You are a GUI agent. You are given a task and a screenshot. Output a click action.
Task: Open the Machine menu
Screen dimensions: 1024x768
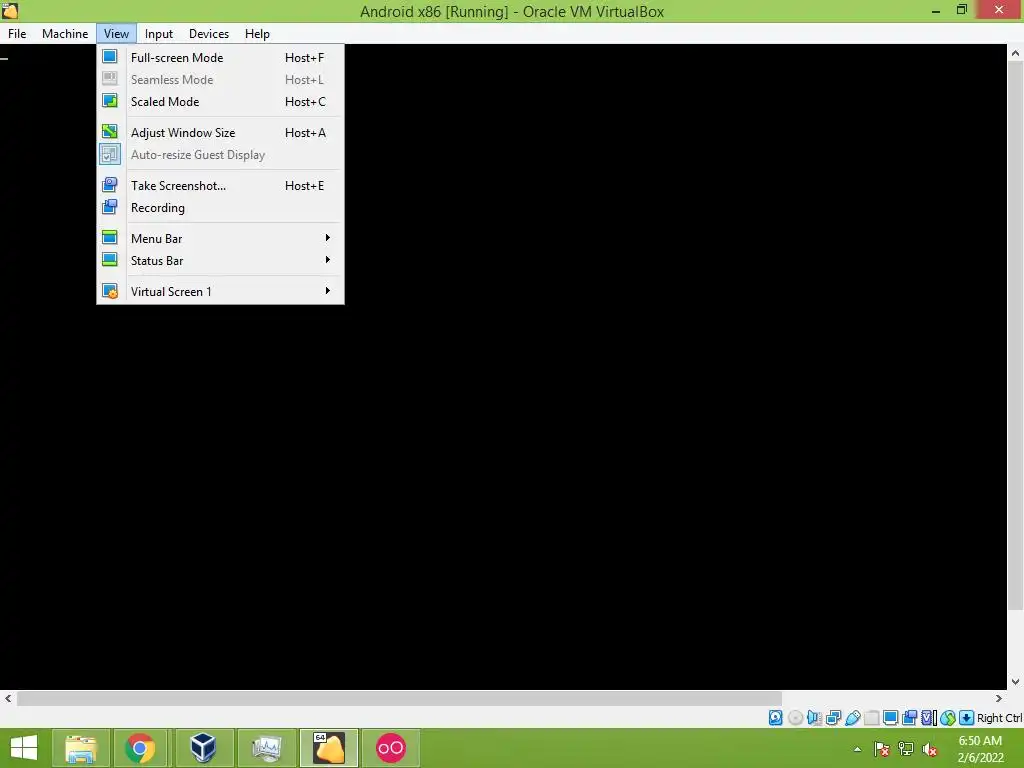coord(65,33)
